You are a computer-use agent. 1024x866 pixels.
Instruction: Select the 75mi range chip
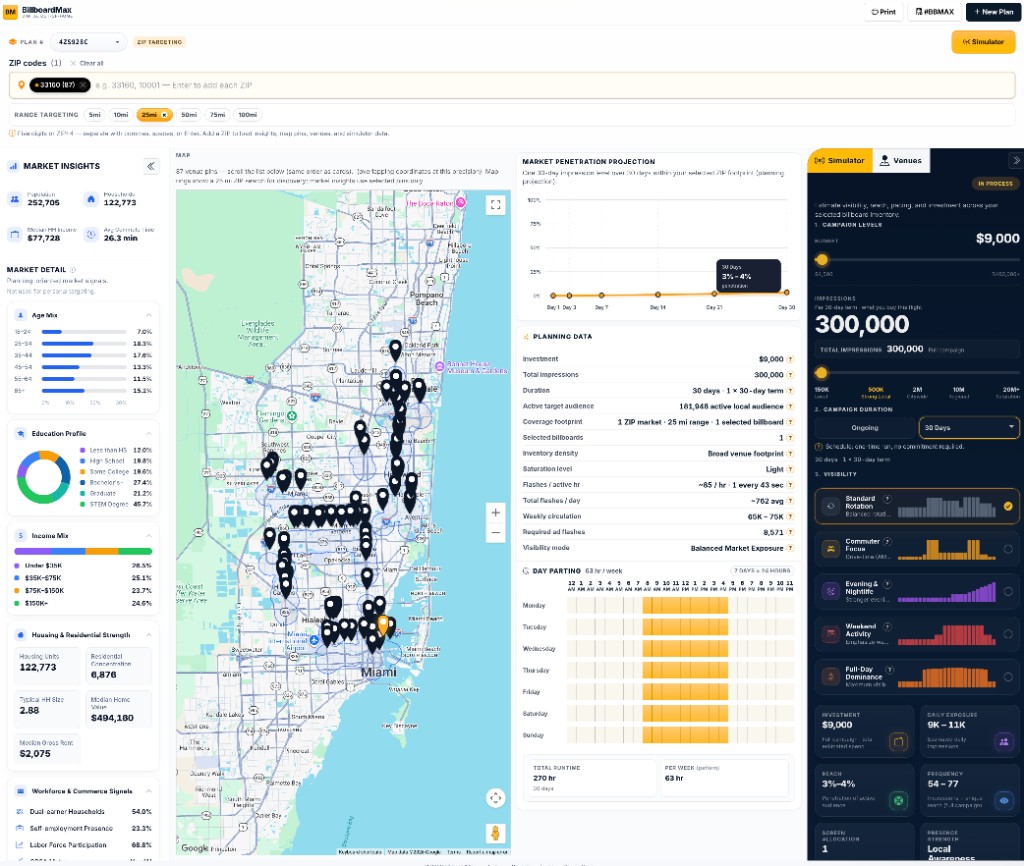(217, 115)
